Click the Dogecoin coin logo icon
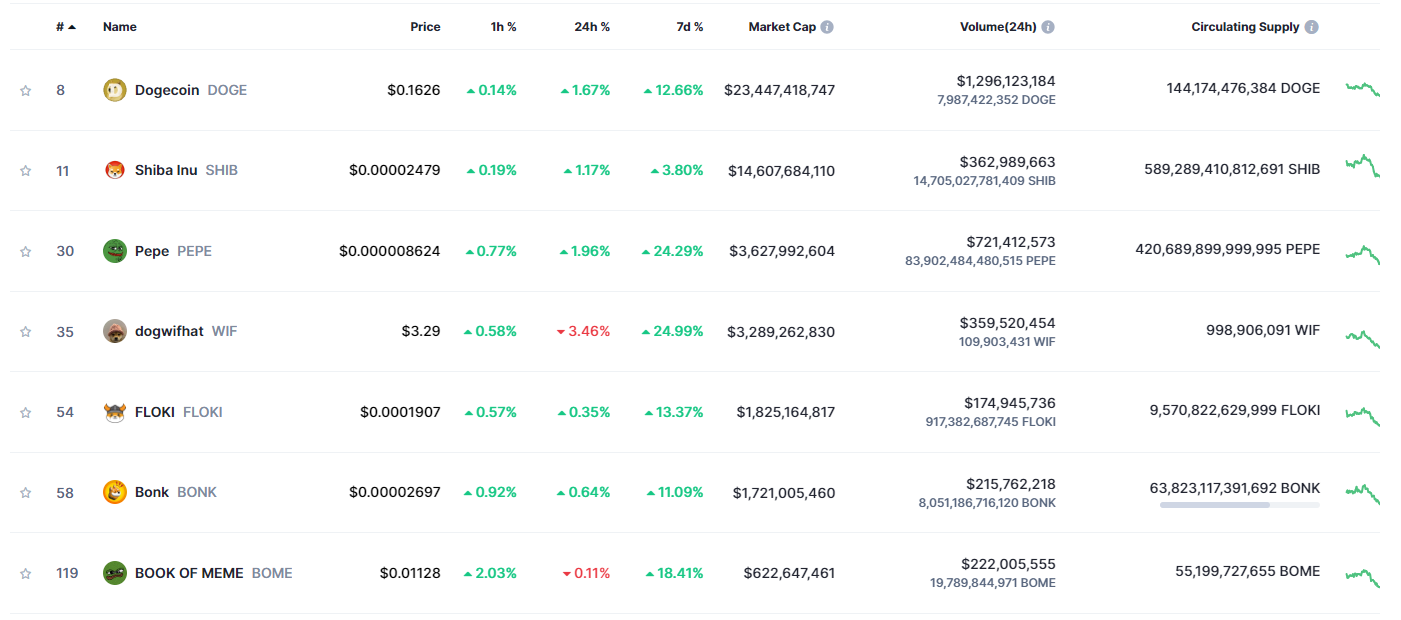Viewport: 1401px width, 620px height. (115, 90)
